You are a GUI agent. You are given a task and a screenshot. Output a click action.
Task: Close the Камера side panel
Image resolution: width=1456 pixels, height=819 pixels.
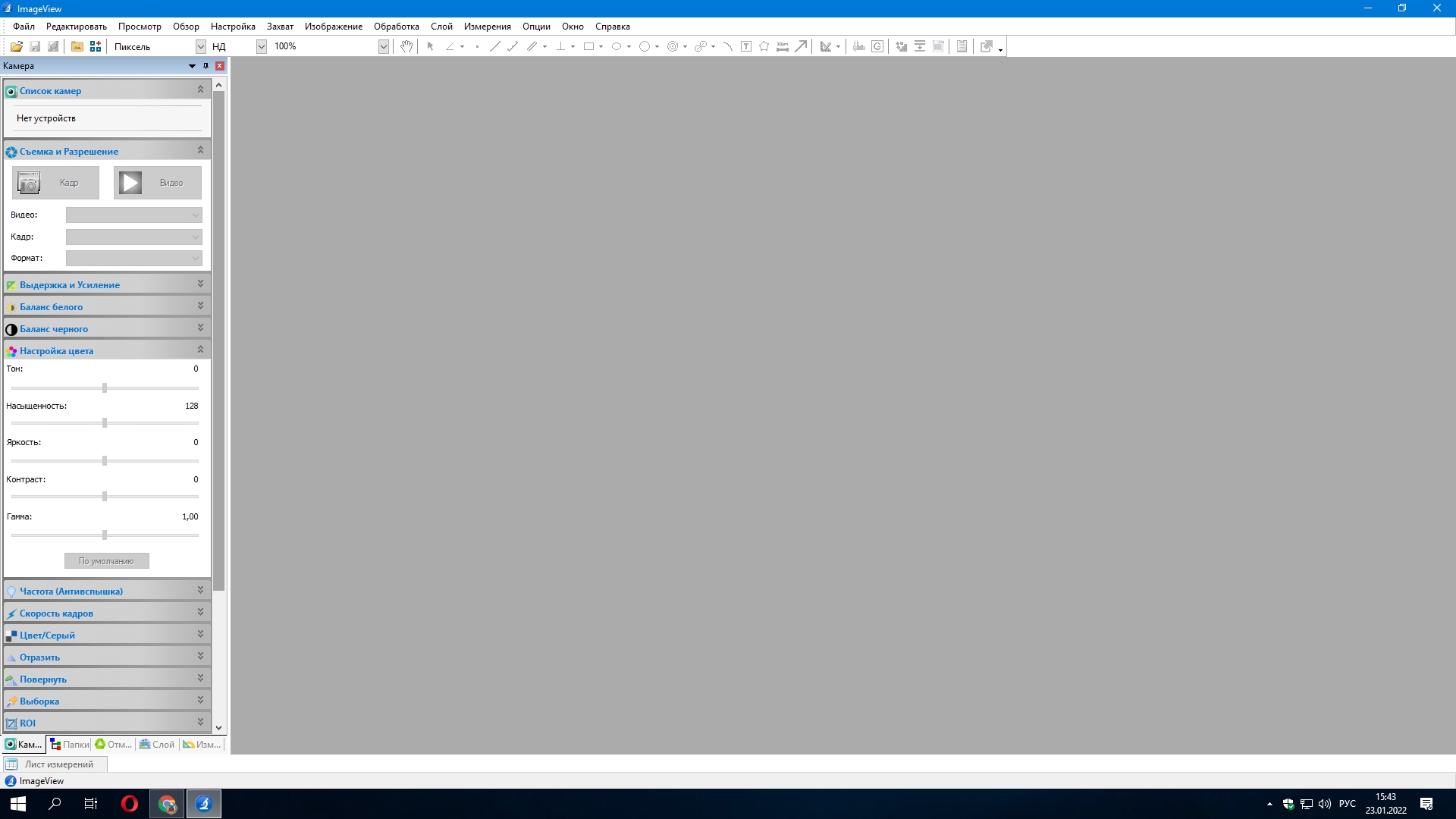220,66
